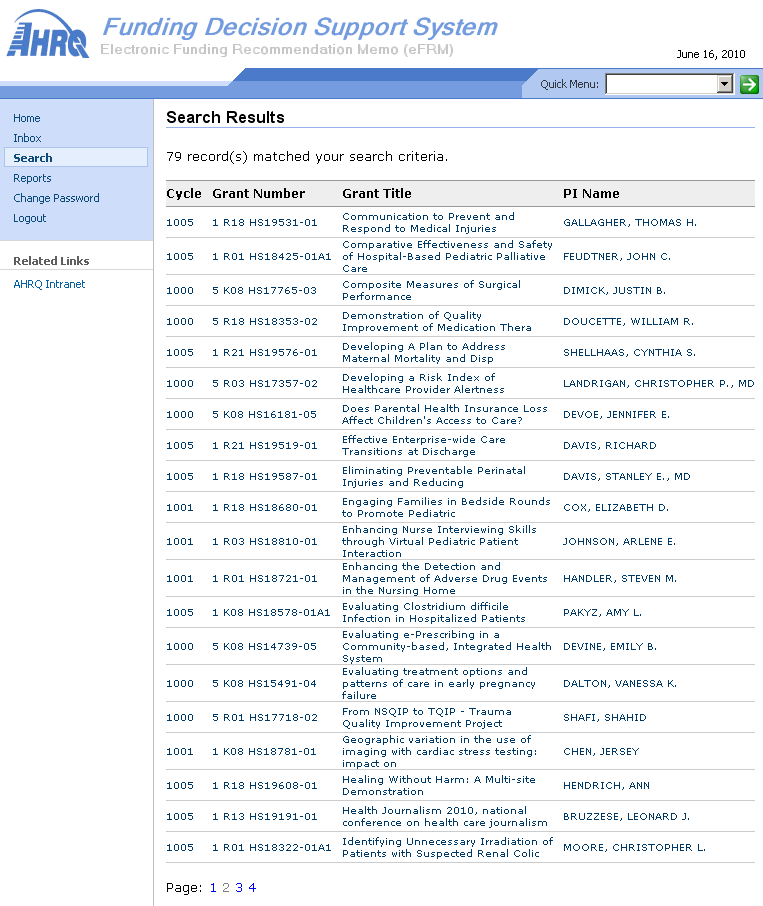Click the Grant Title column header

tap(377, 194)
